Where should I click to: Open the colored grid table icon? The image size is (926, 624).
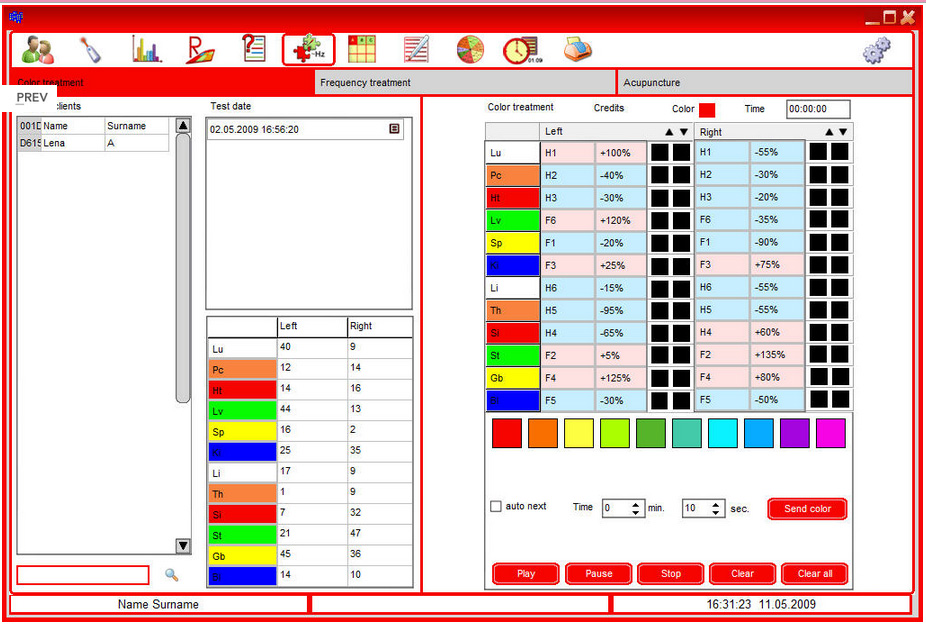point(362,49)
